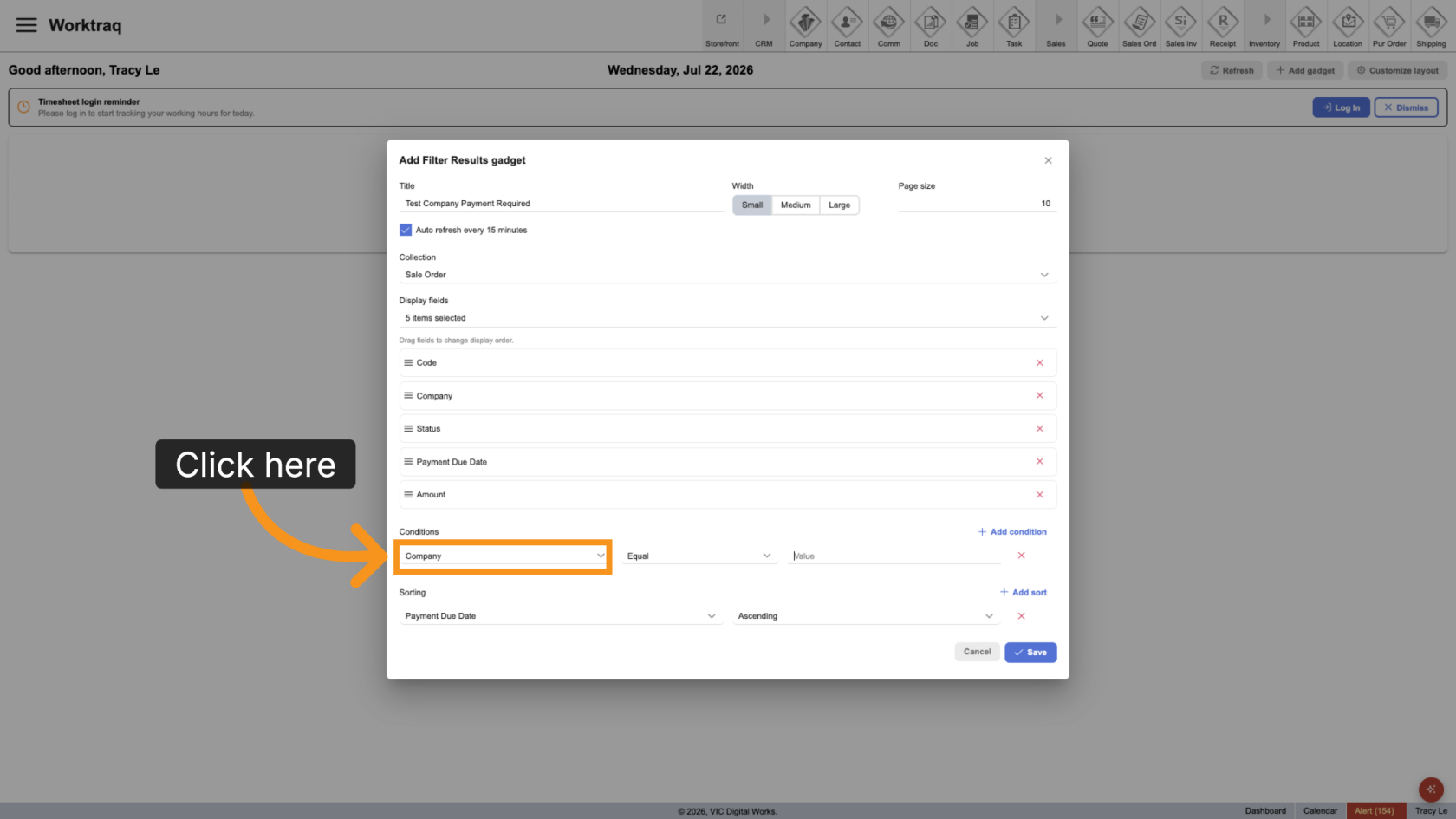Remove the Amount display field
The height and width of the screenshot is (819, 1456).
point(1039,495)
